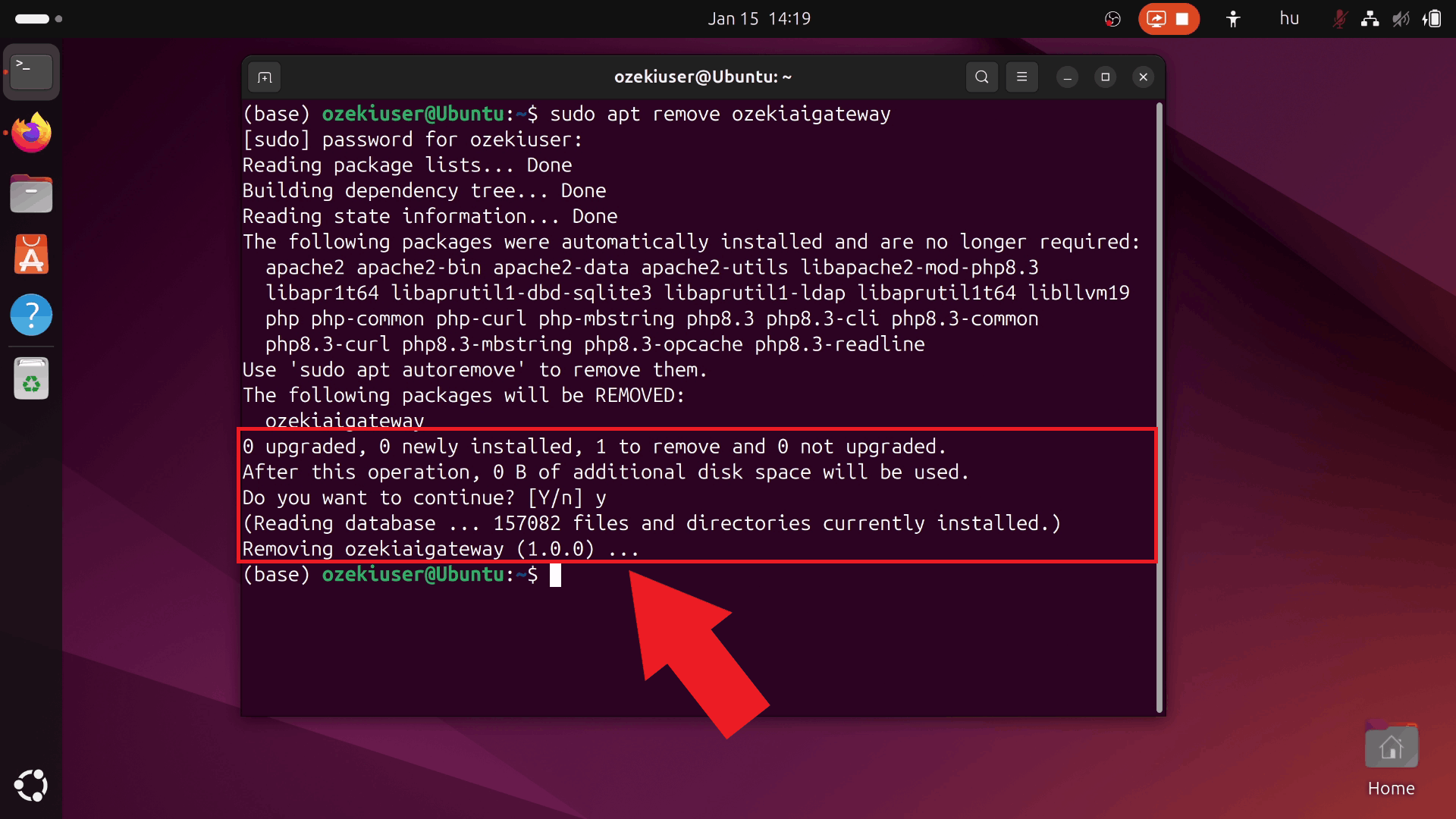Open the terminal hamburger menu
Viewport: 1456px width, 819px height.
click(1021, 77)
